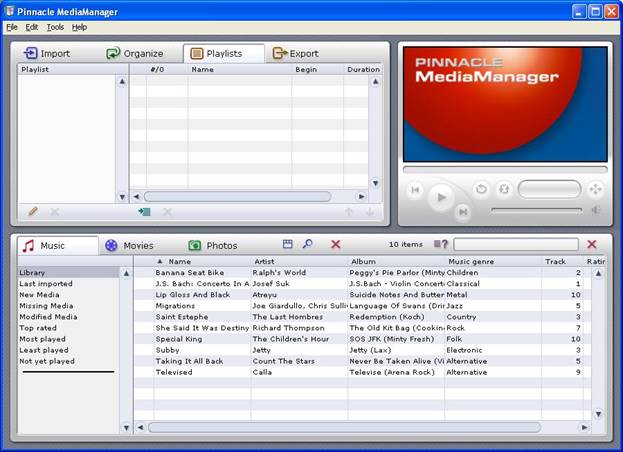Click the fullscreen arrows icon in player

(x=595, y=189)
